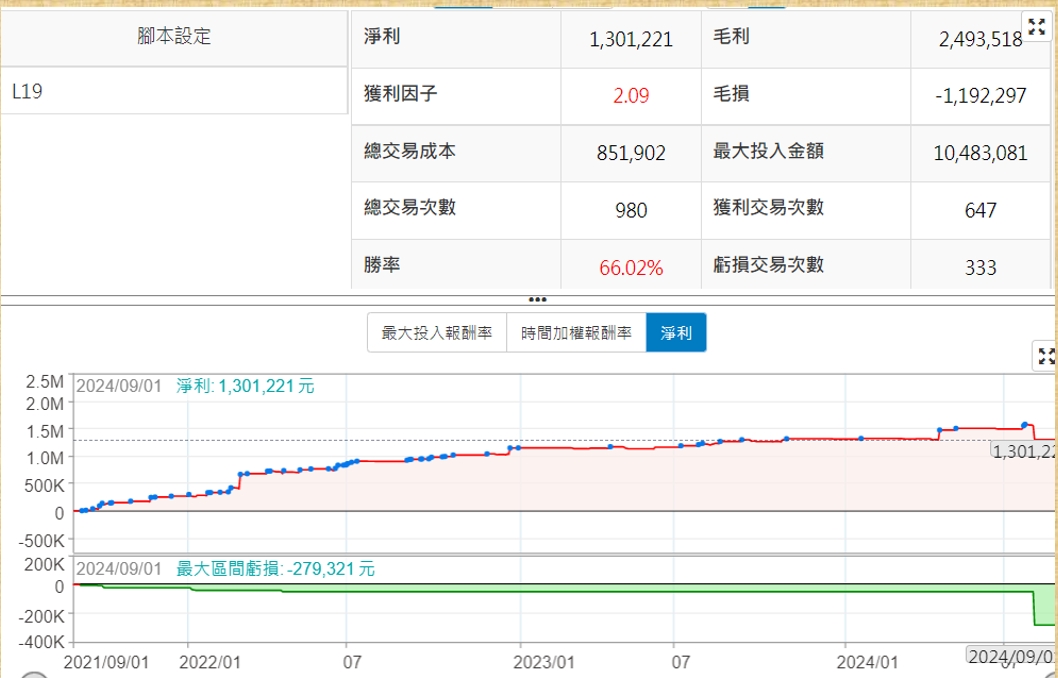Image resolution: width=1058 pixels, height=678 pixels.
Task: Click the 1,301,22 value label on chart edge
Action: tap(1023, 451)
